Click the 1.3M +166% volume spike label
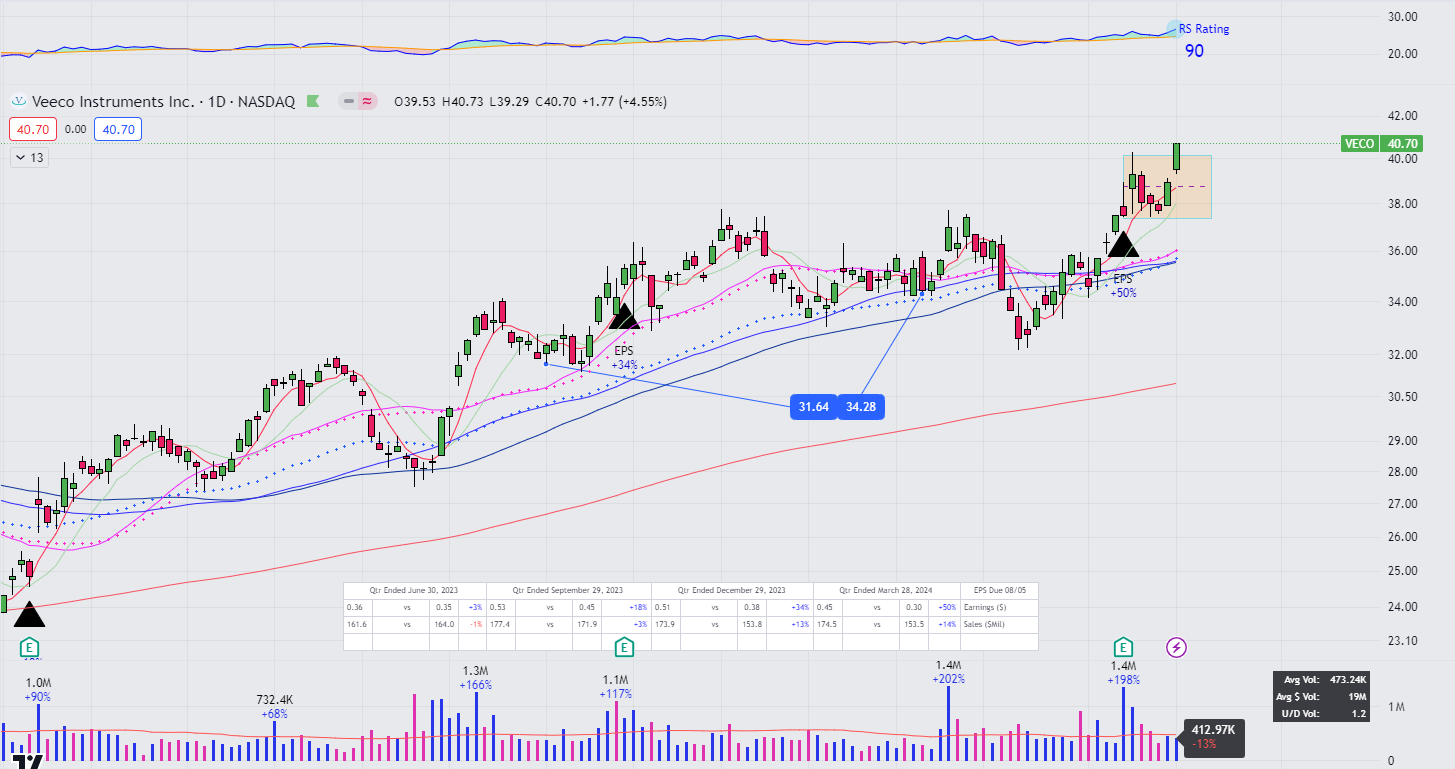The width and height of the screenshot is (1455, 769). (476, 678)
